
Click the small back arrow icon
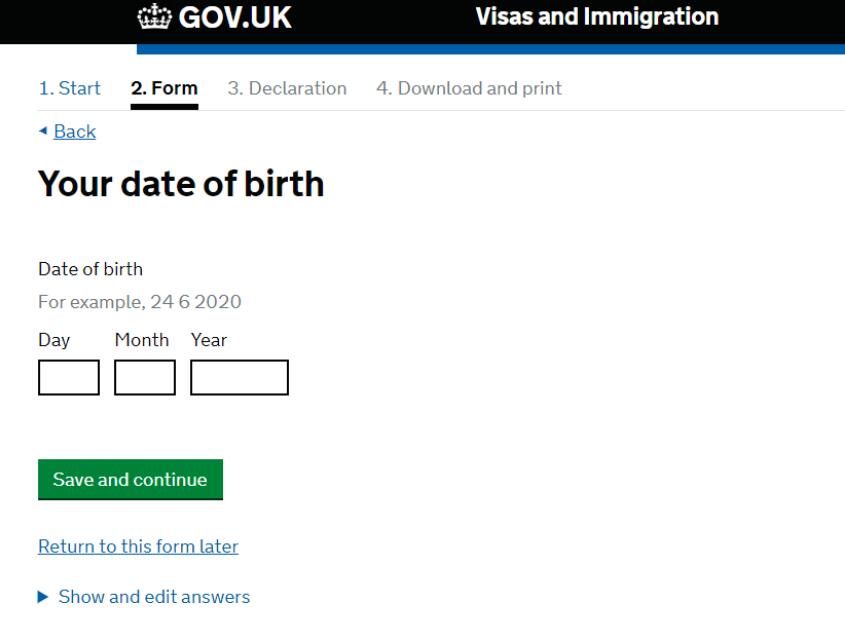pos(43,130)
